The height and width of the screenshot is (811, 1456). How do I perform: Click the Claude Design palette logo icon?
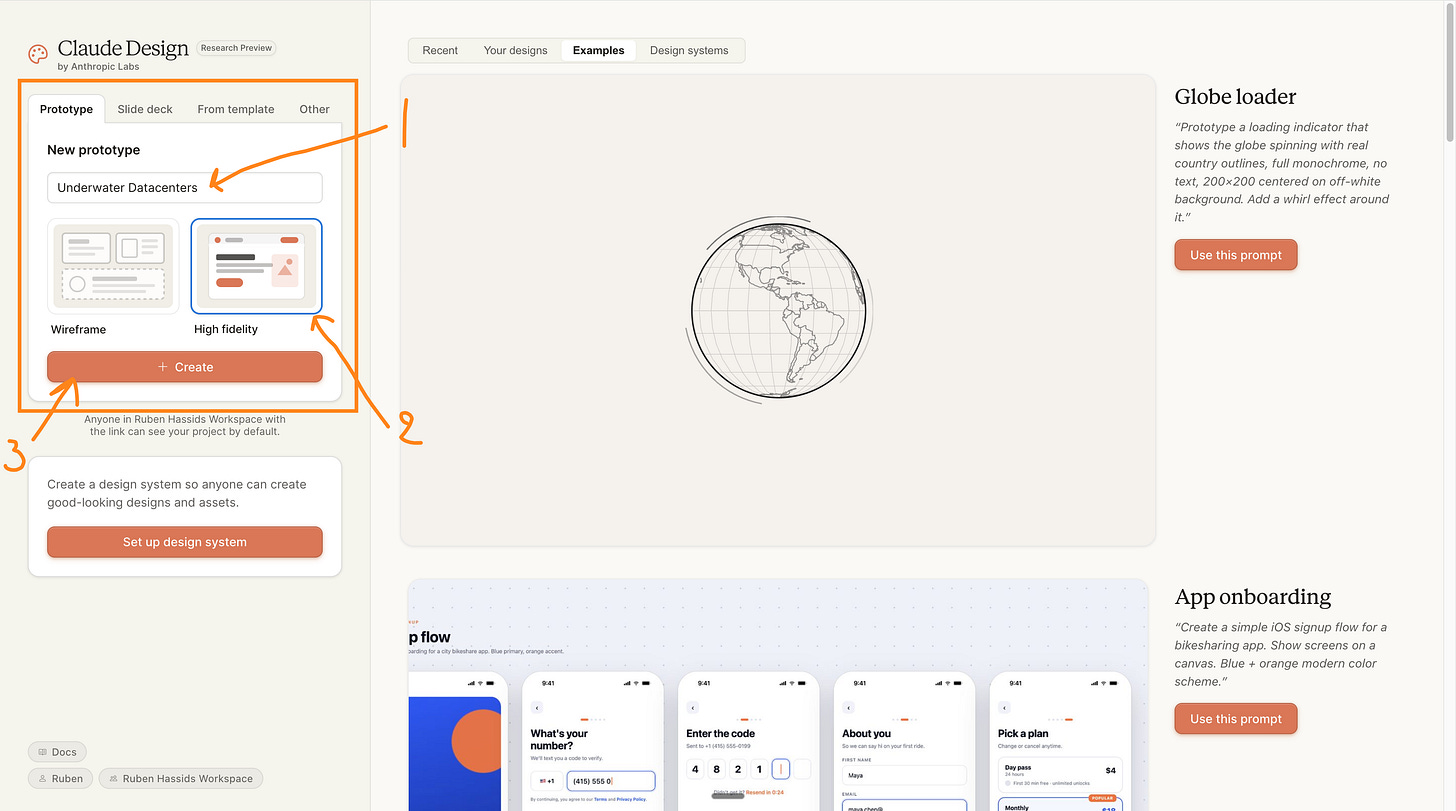pyautogui.click(x=38, y=54)
